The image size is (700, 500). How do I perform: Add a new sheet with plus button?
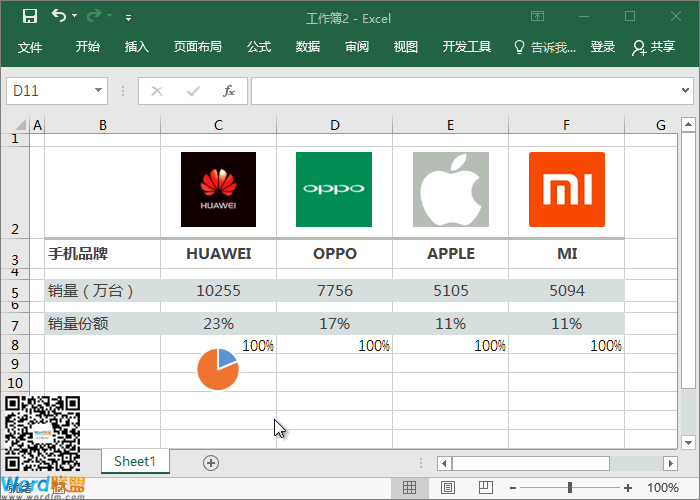click(211, 463)
